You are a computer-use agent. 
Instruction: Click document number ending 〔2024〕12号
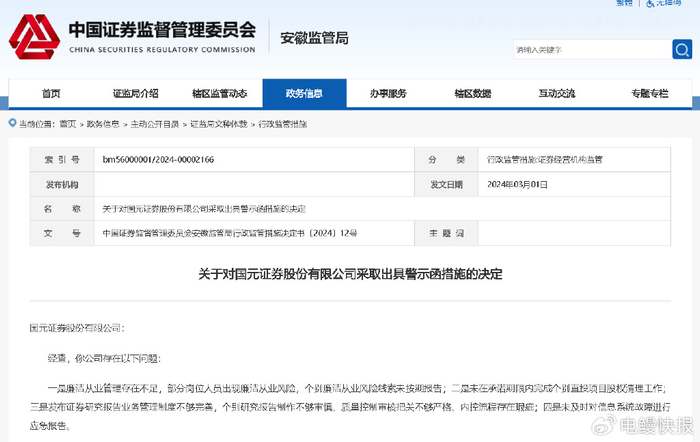pos(230,233)
